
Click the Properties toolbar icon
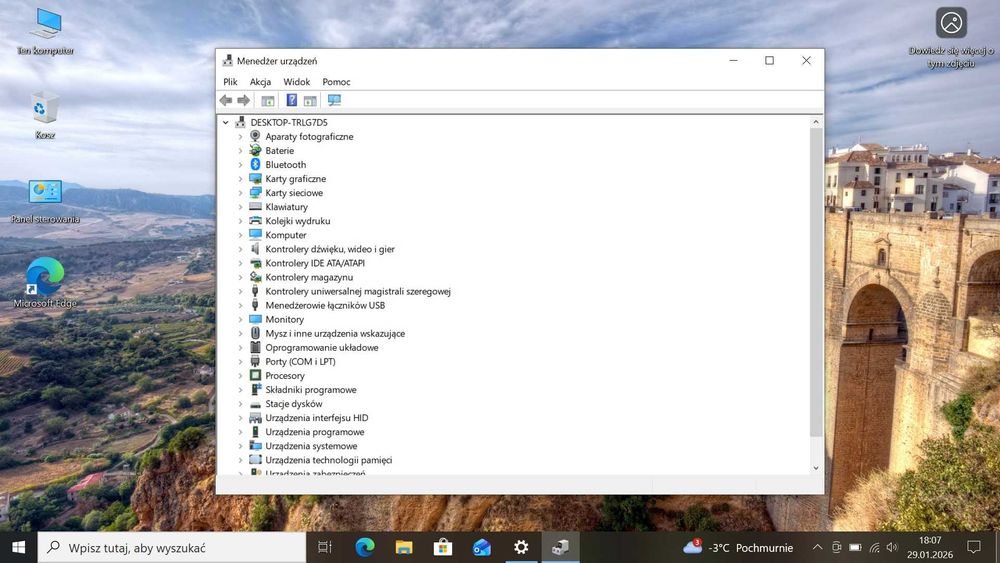[268, 100]
